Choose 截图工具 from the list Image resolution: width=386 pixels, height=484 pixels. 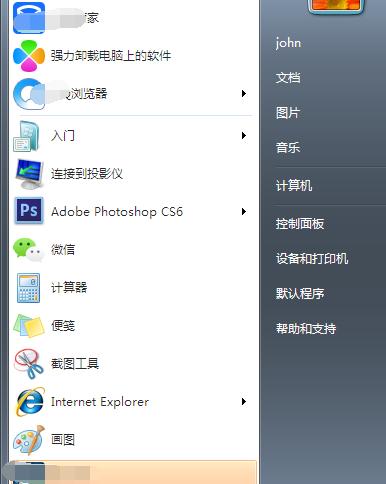pyautogui.click(x=75, y=364)
